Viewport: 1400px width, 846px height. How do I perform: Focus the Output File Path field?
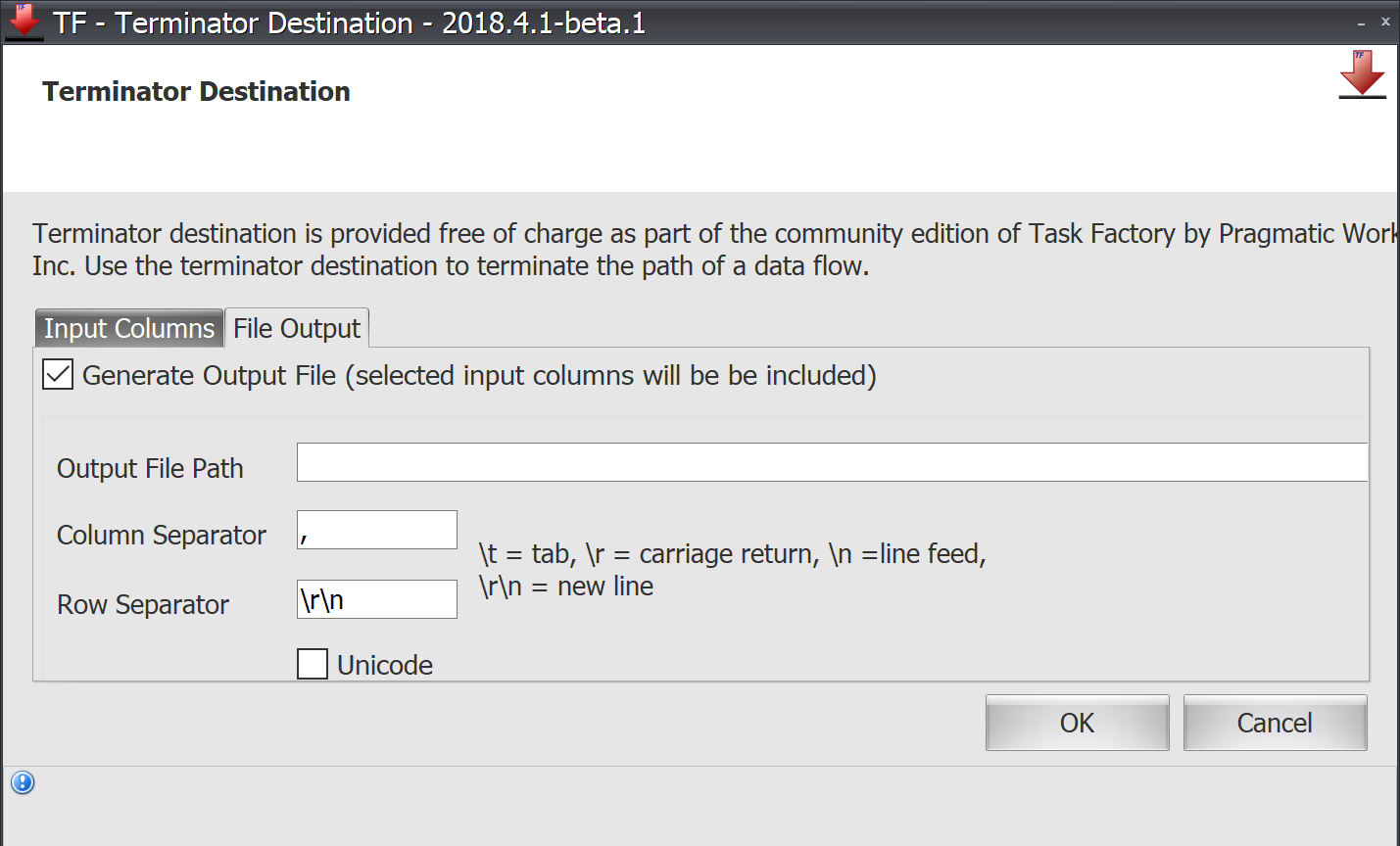pyautogui.click(x=832, y=462)
